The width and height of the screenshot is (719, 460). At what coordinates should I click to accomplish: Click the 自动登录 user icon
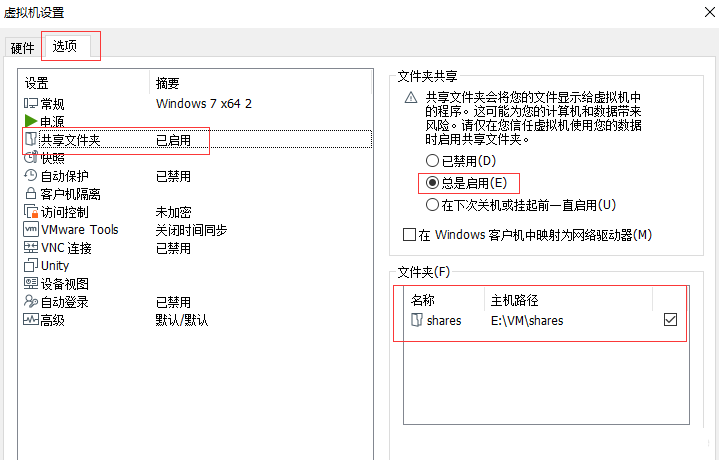click(x=31, y=301)
